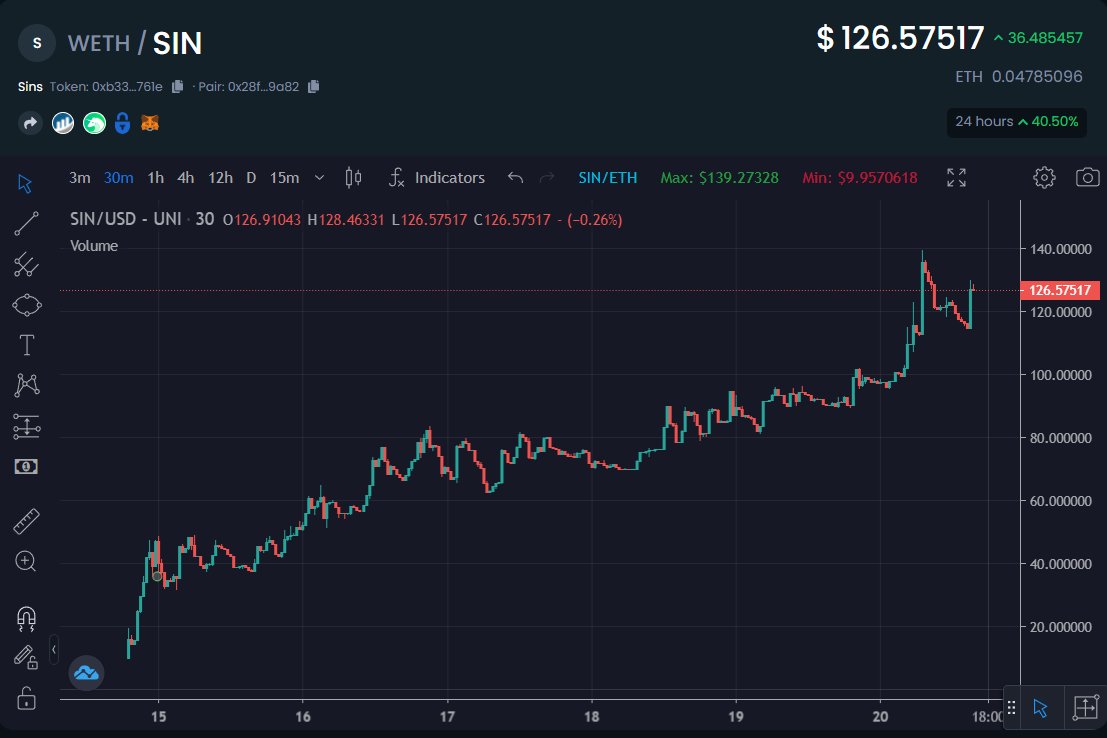
Task: Select the pitchfork drawing tool
Action: coord(26,265)
